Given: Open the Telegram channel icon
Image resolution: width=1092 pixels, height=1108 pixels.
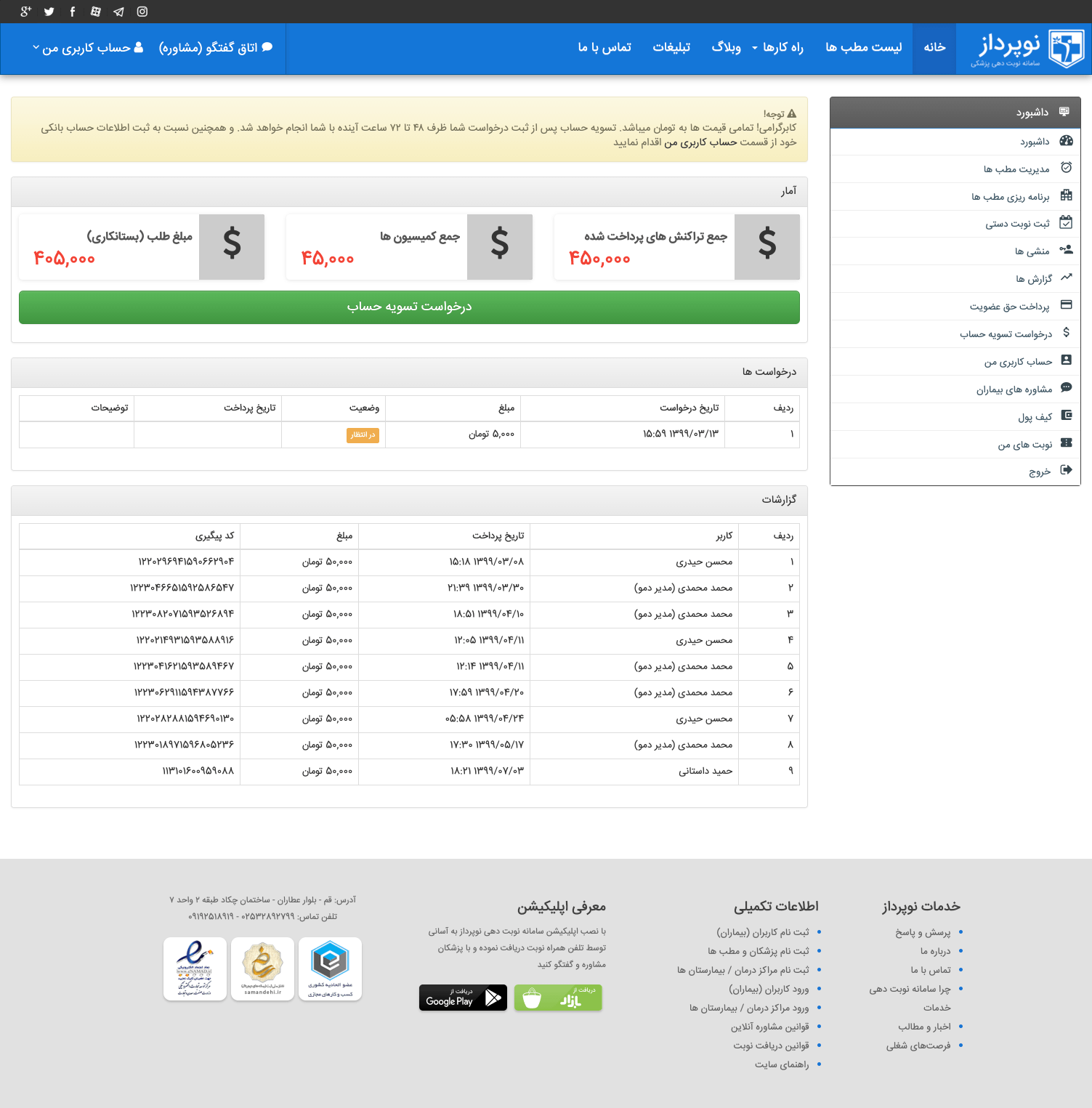Looking at the screenshot, I should pos(119,12).
